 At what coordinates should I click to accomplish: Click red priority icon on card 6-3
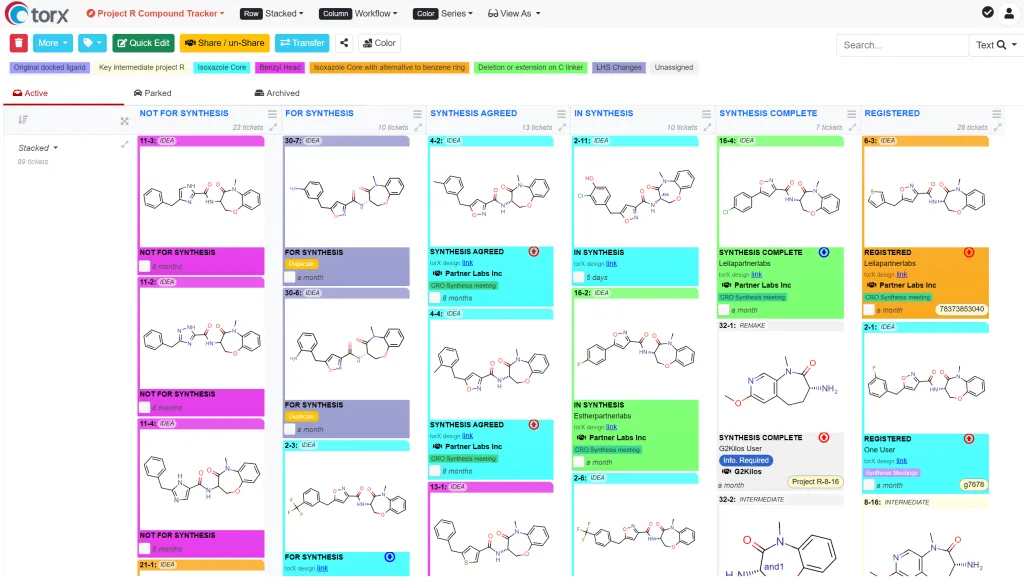[x=968, y=252]
